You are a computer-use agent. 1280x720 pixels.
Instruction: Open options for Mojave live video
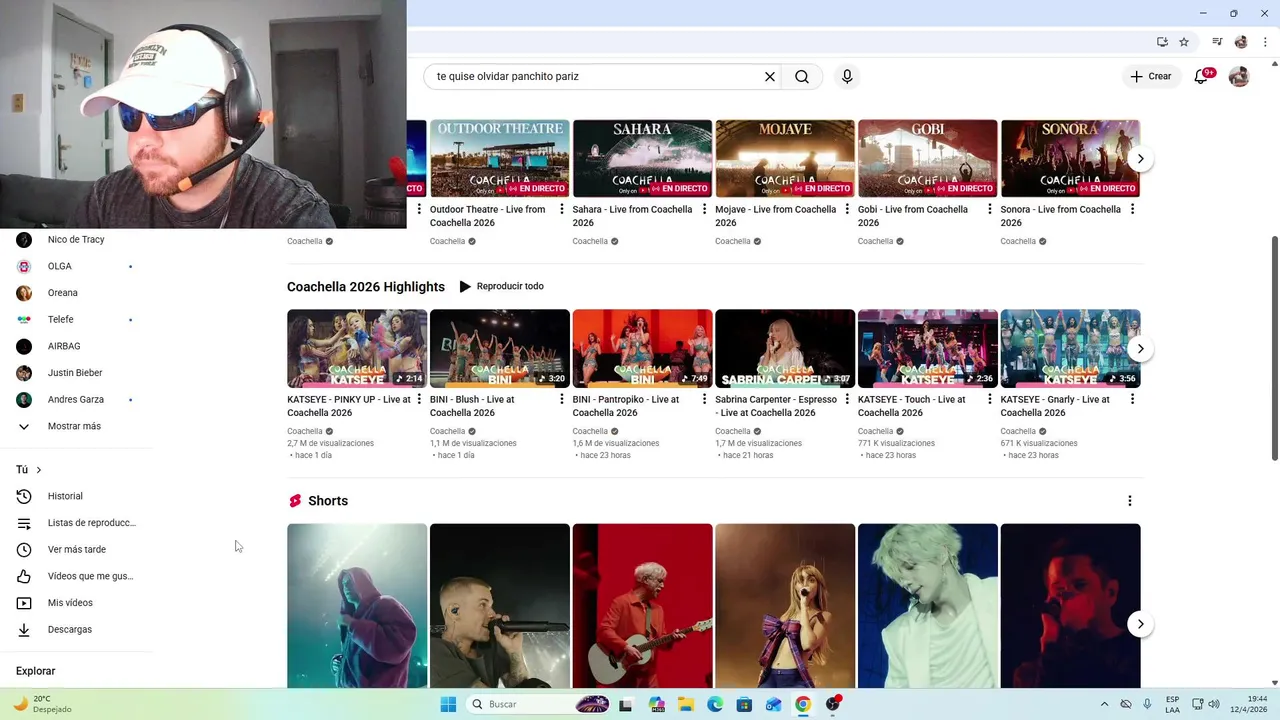point(847,209)
